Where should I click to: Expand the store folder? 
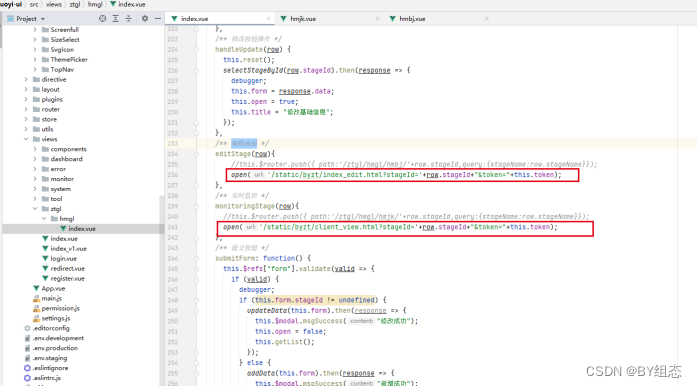click(26, 120)
